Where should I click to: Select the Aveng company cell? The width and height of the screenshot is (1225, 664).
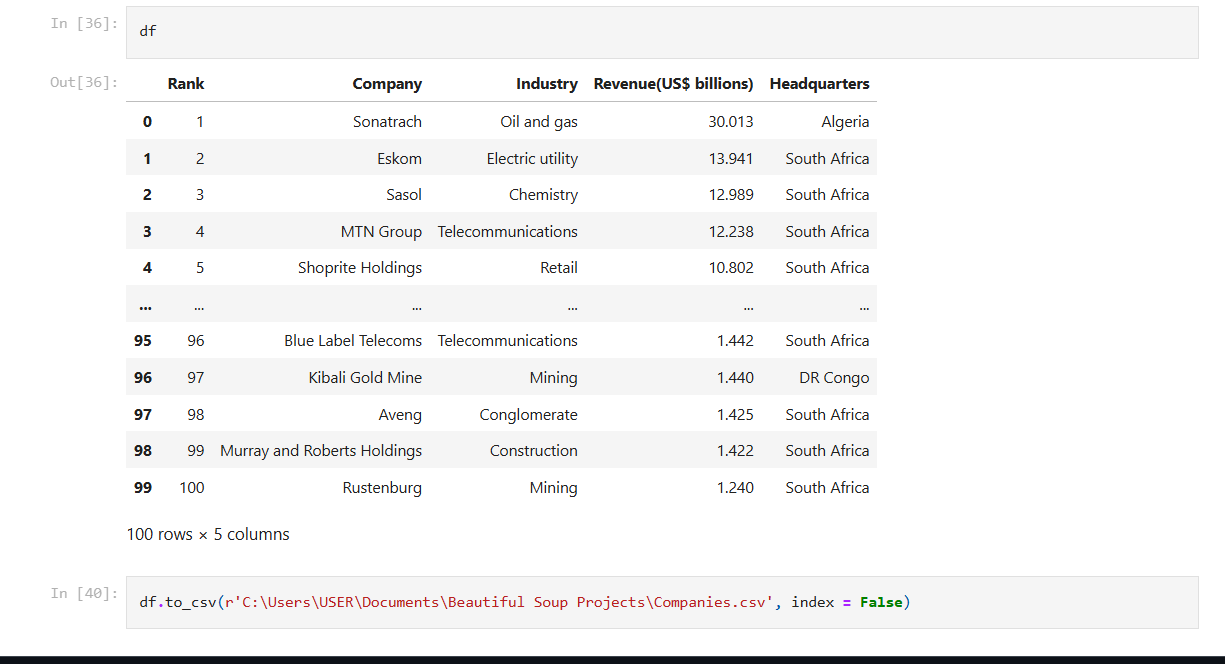400,414
